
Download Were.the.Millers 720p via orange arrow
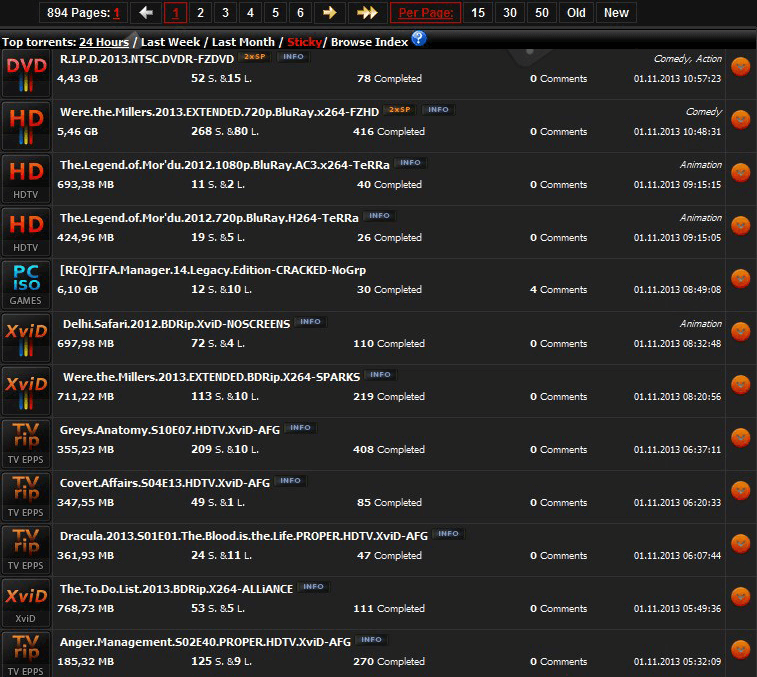tap(740, 120)
